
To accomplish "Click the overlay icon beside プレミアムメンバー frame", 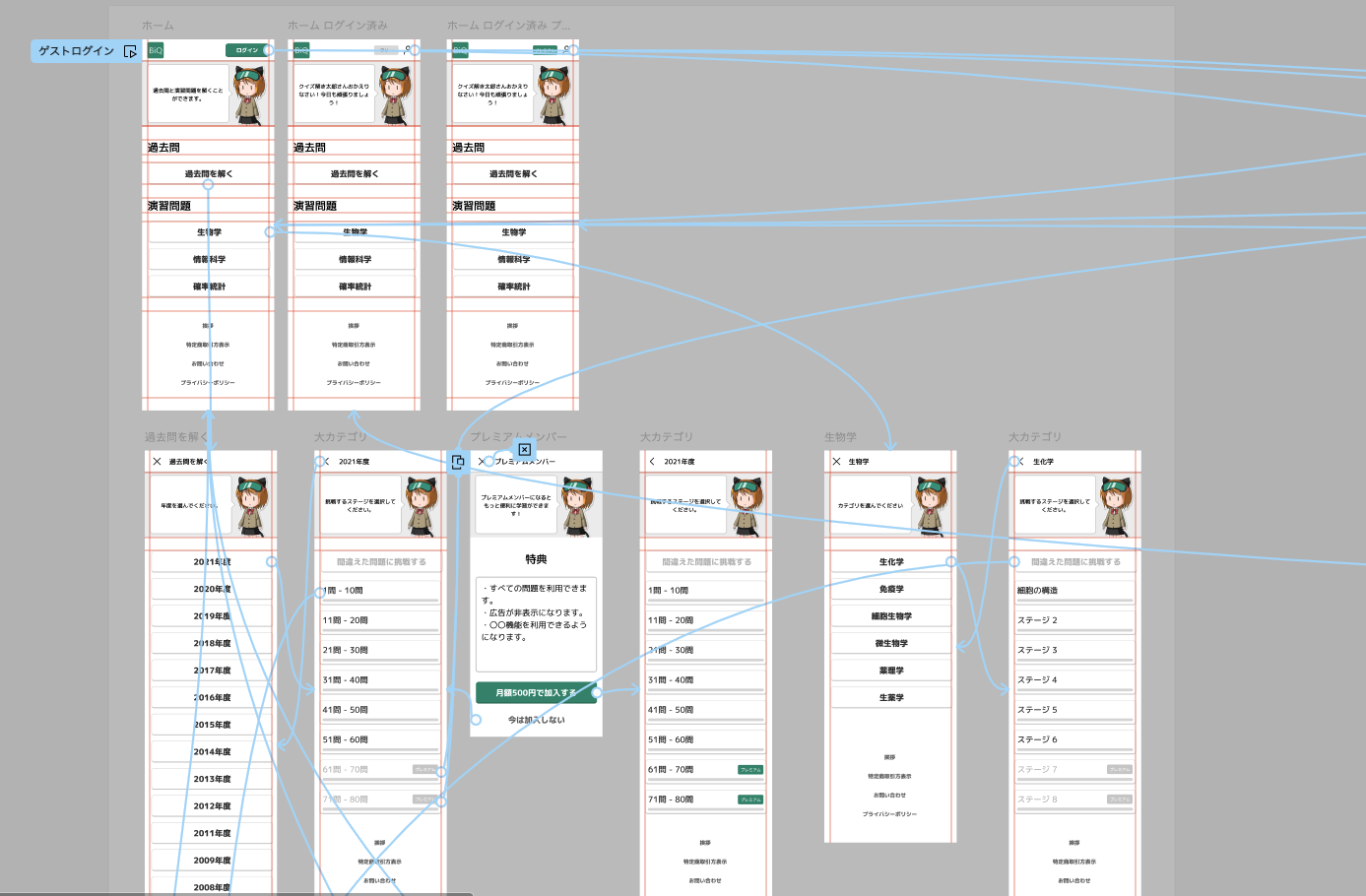I will tap(458, 462).
